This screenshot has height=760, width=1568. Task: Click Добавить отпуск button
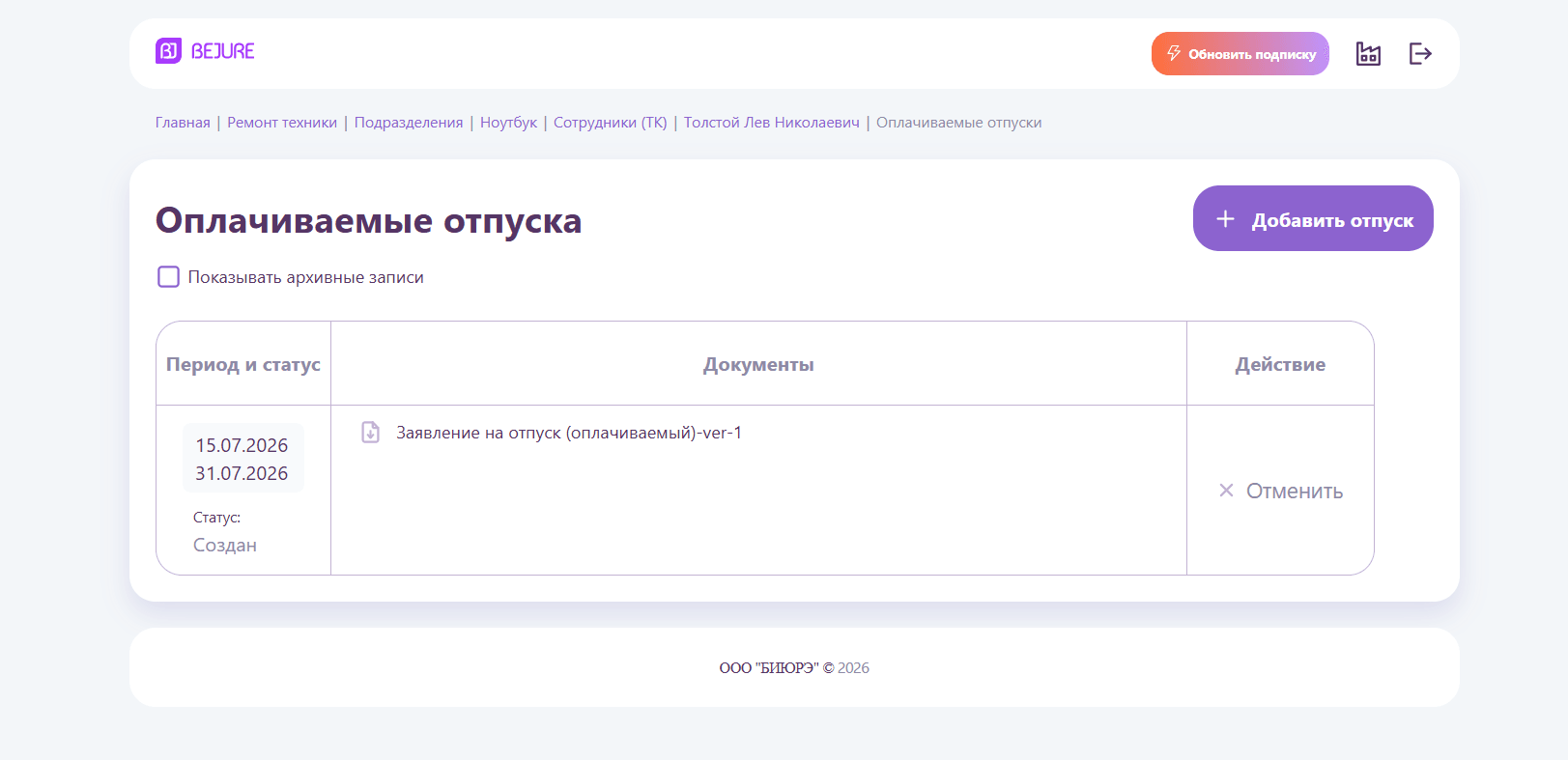[x=1313, y=218]
